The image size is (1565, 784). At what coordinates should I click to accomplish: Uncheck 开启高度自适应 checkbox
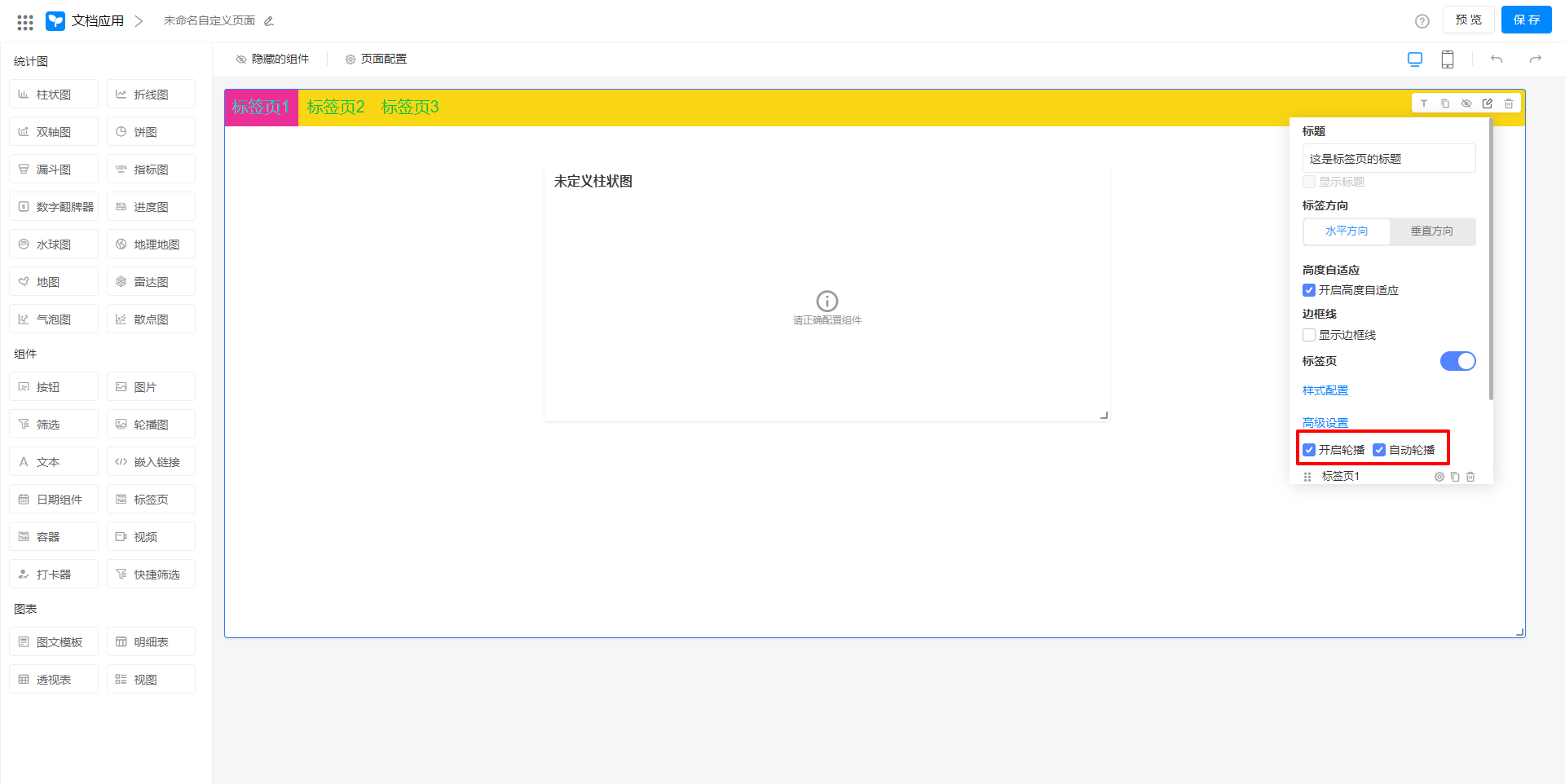(x=1309, y=290)
